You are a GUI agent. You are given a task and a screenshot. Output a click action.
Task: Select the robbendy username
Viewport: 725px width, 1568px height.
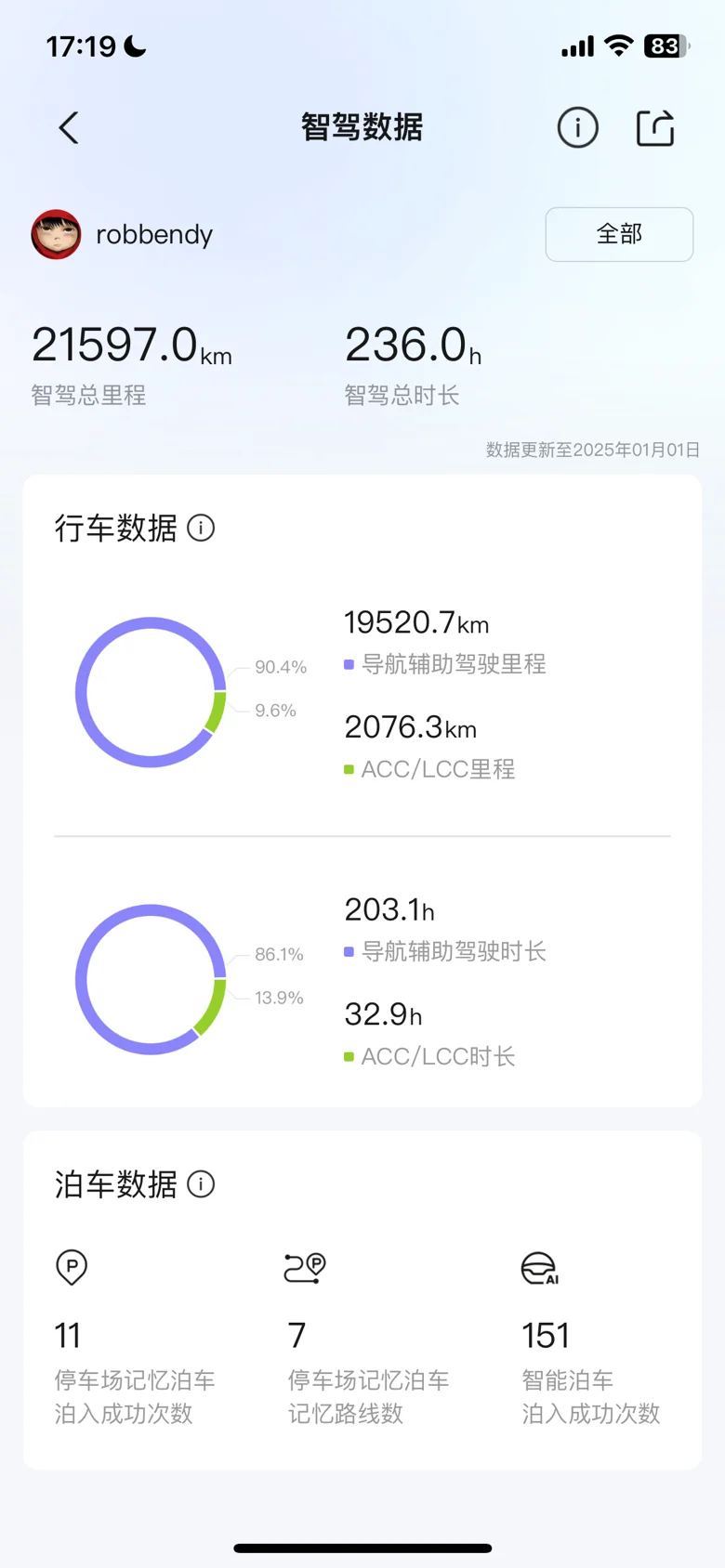coord(154,234)
